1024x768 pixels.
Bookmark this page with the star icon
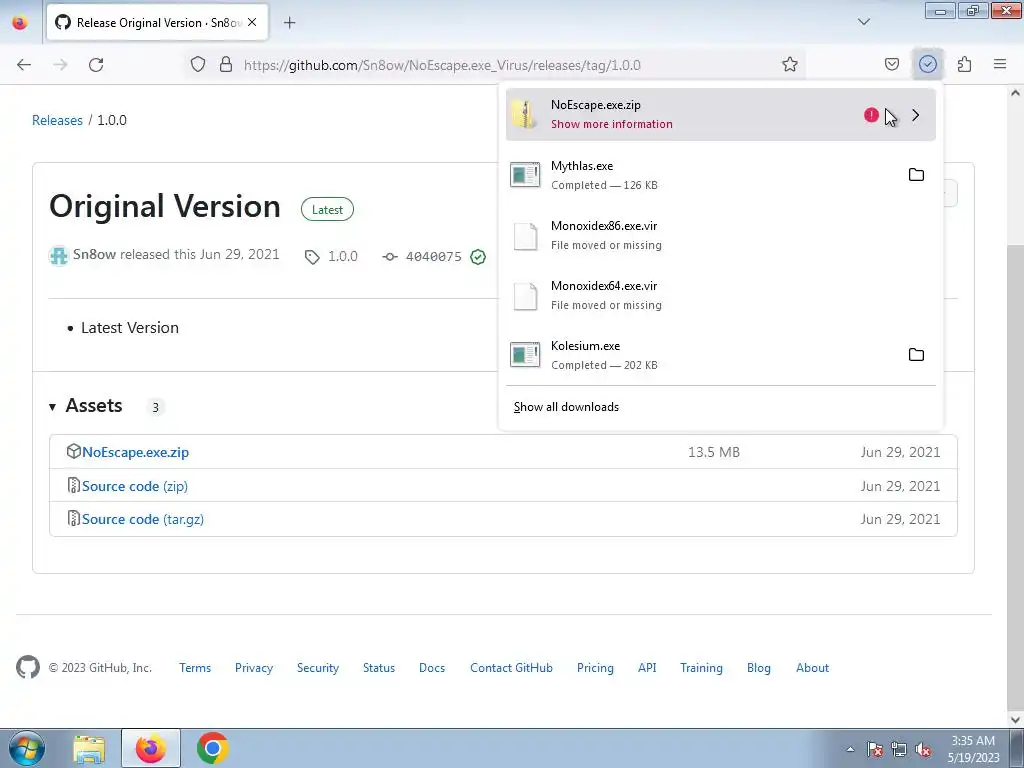pos(790,64)
